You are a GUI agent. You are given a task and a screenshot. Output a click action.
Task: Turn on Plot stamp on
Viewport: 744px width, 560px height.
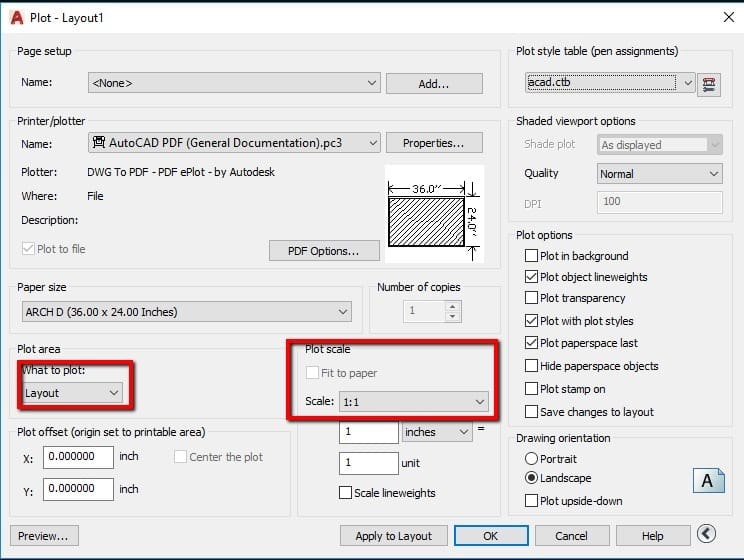(x=531, y=389)
